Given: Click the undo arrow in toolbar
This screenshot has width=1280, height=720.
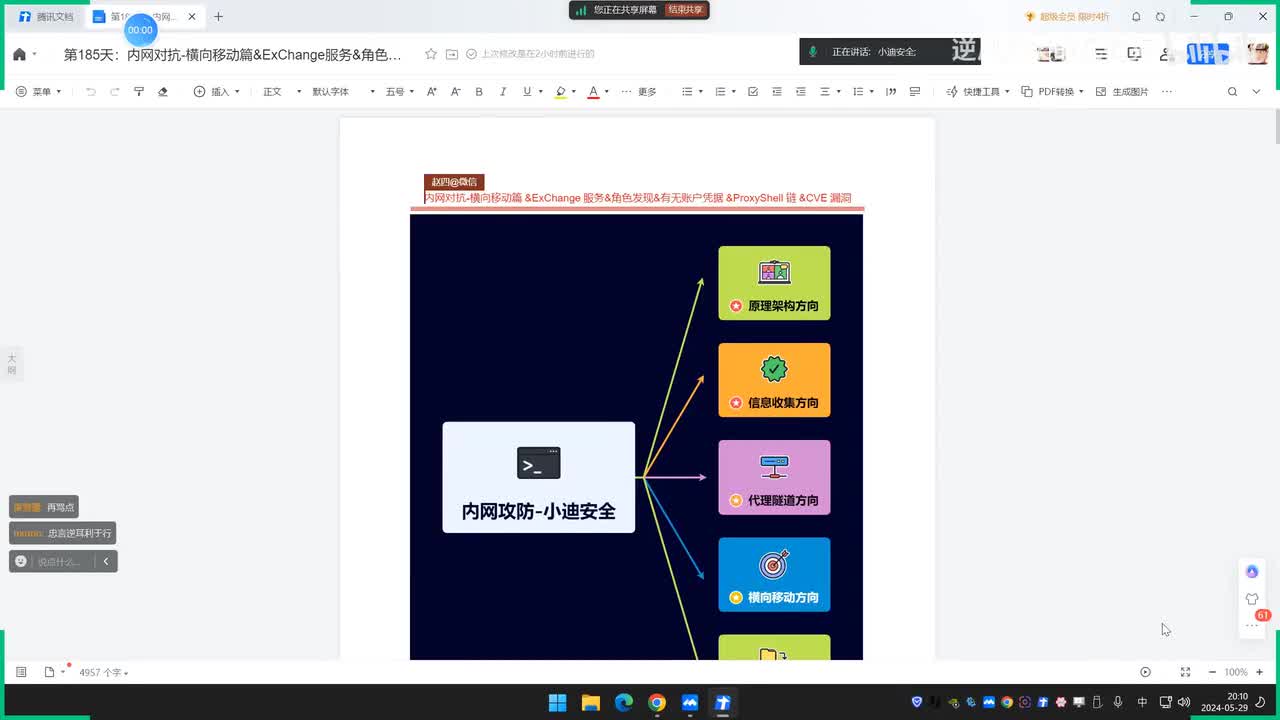Looking at the screenshot, I should 91,91.
